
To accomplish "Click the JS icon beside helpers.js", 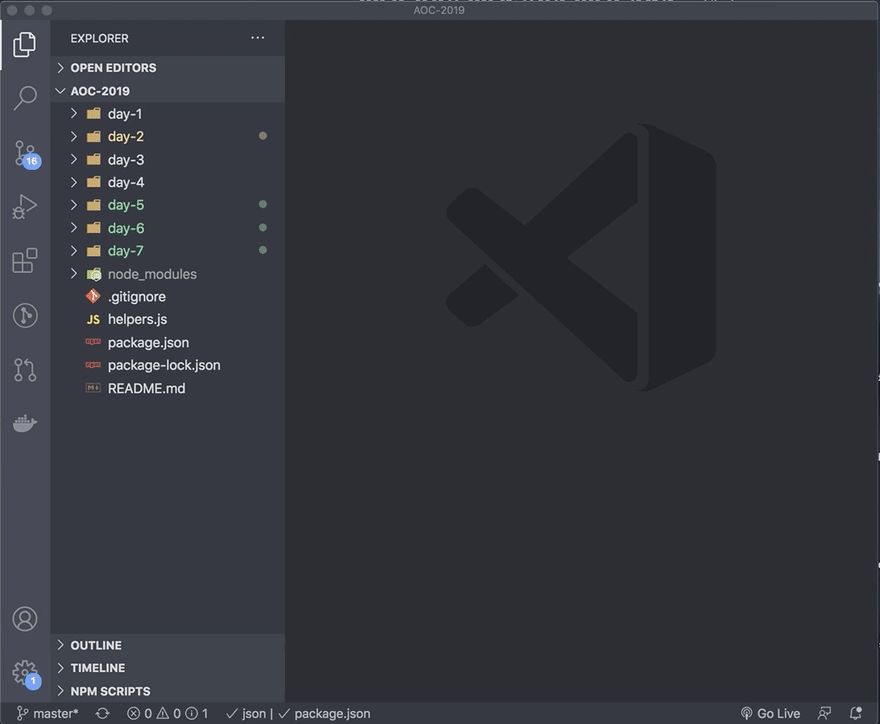I will [93, 319].
